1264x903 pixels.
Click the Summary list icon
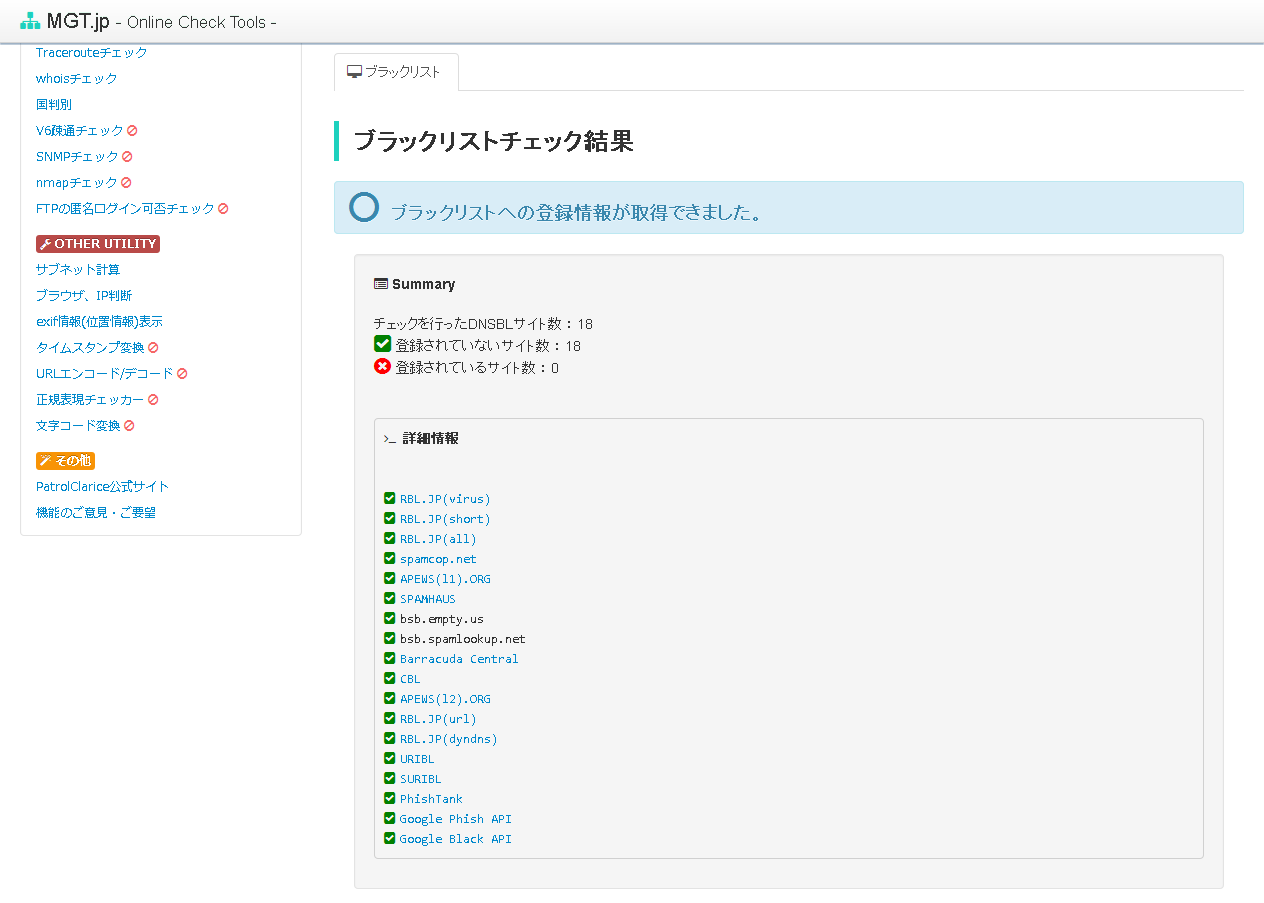[x=380, y=284]
